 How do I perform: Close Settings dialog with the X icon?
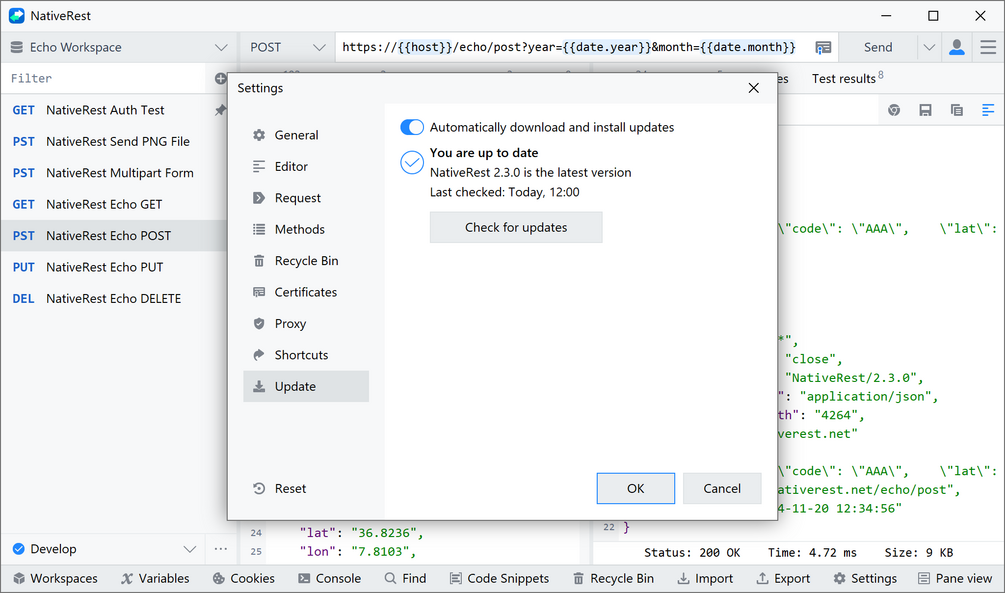[x=754, y=88]
